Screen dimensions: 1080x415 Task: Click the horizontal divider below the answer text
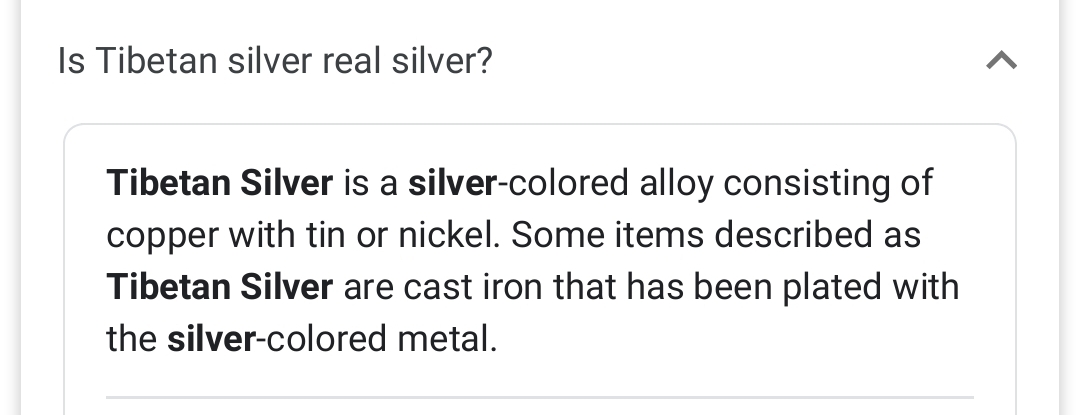click(x=540, y=397)
